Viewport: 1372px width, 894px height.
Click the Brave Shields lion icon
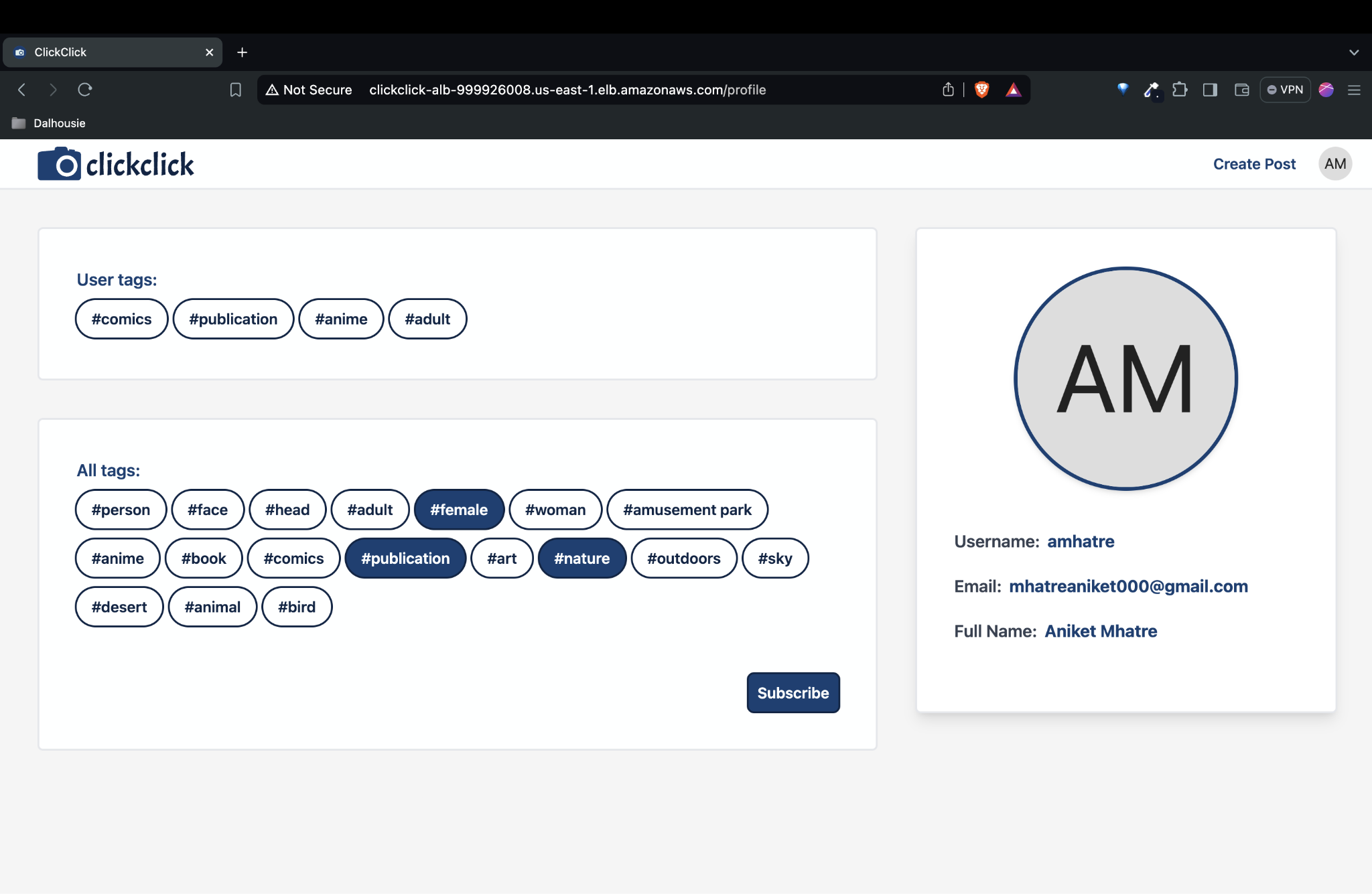tap(981, 90)
